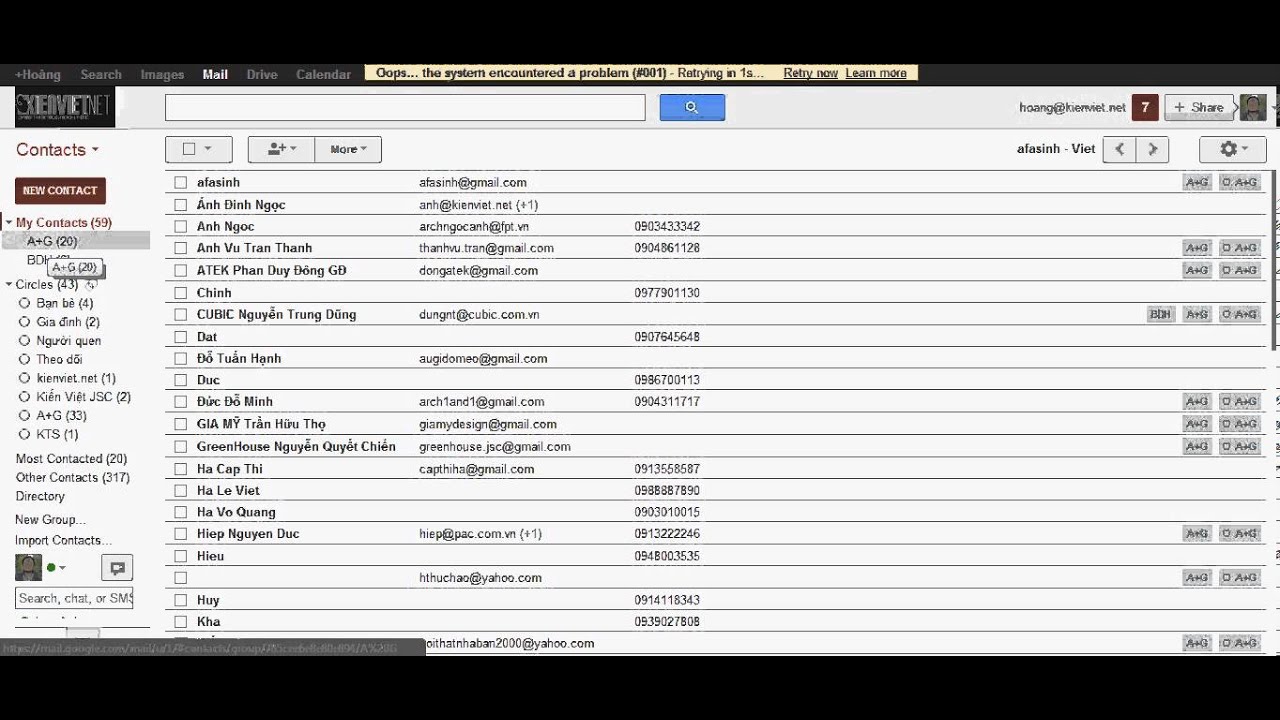Check the box for Dat

click(x=180, y=337)
